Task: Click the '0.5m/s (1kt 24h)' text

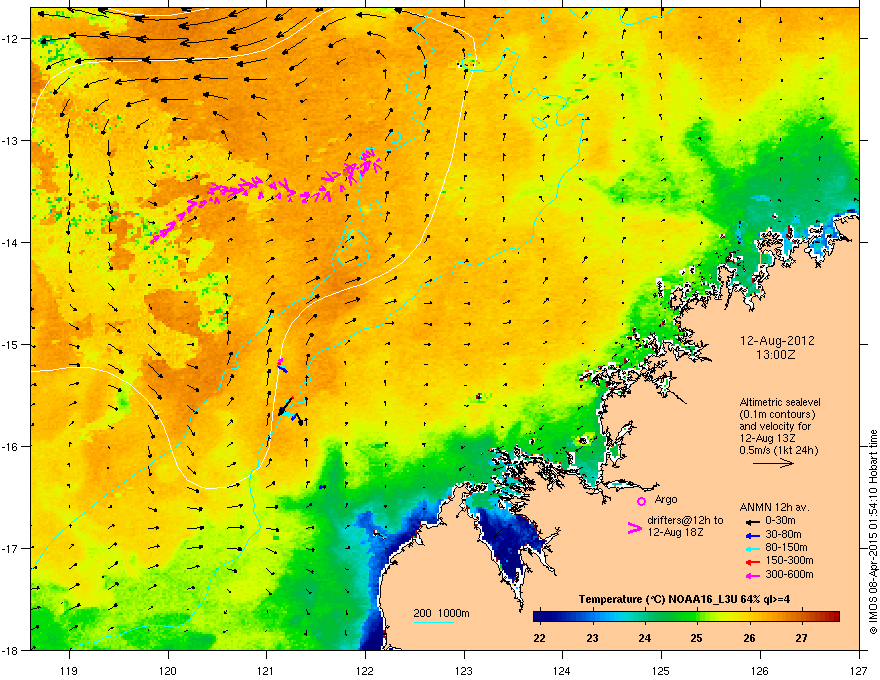Action: tap(778, 451)
